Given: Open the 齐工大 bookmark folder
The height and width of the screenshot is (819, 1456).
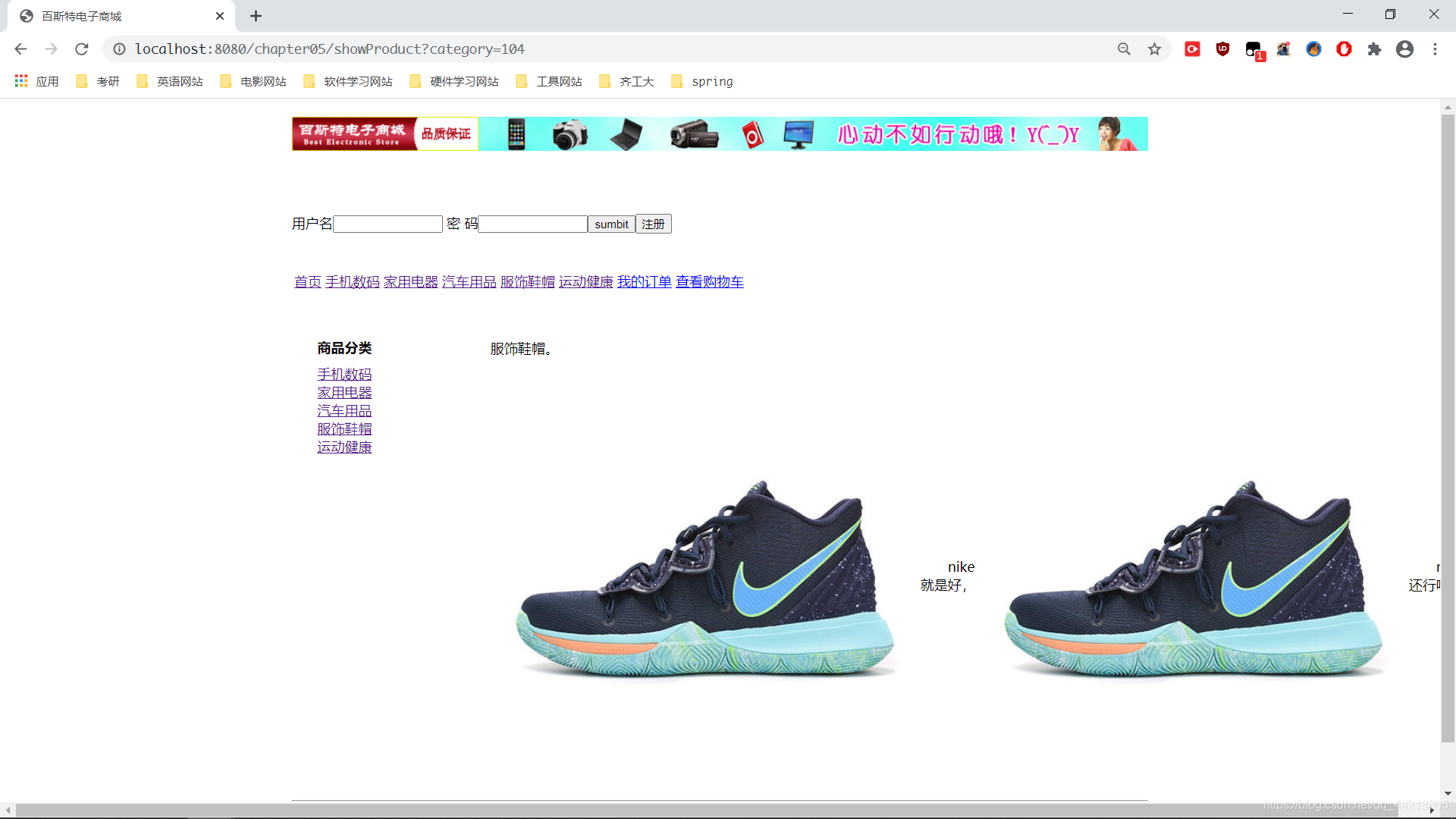Looking at the screenshot, I should click(626, 81).
